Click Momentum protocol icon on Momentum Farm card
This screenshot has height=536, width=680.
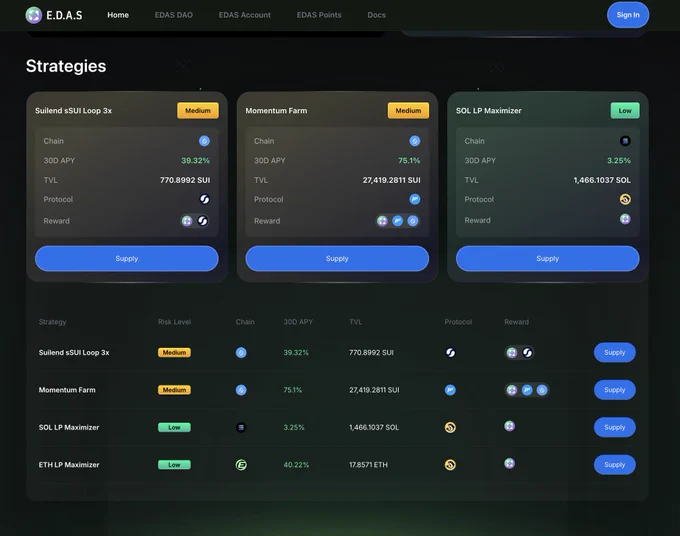click(x=415, y=199)
